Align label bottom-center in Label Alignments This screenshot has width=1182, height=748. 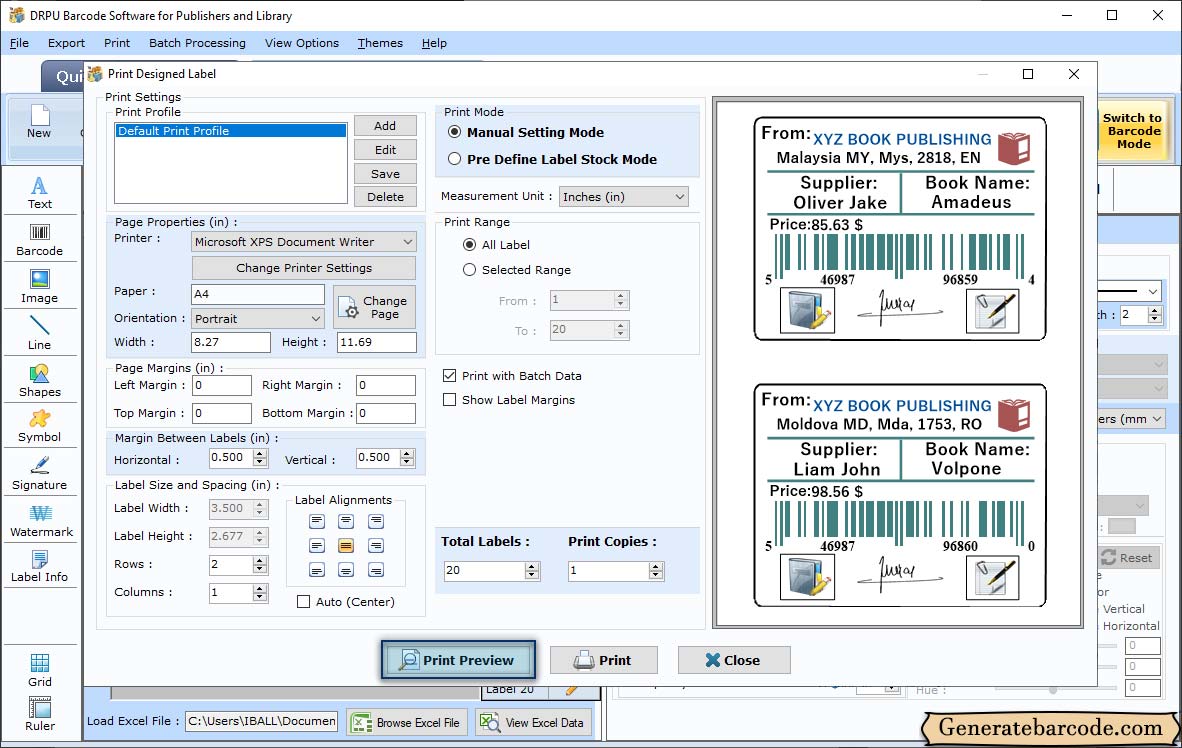tap(346, 569)
